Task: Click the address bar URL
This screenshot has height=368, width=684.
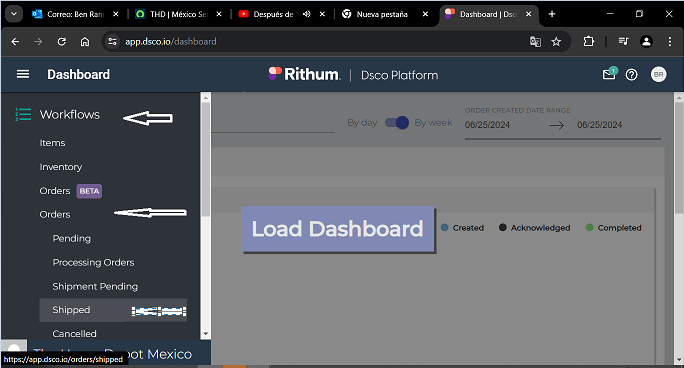Action: pos(171,42)
